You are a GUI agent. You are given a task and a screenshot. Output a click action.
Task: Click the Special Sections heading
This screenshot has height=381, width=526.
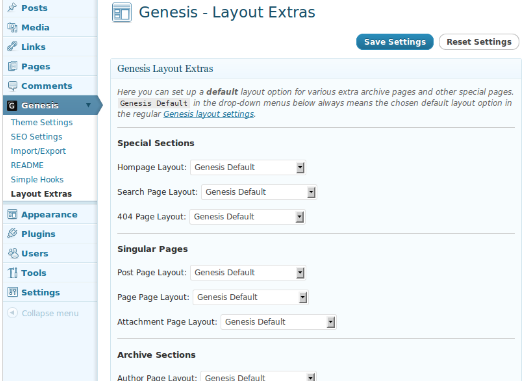[156, 143]
